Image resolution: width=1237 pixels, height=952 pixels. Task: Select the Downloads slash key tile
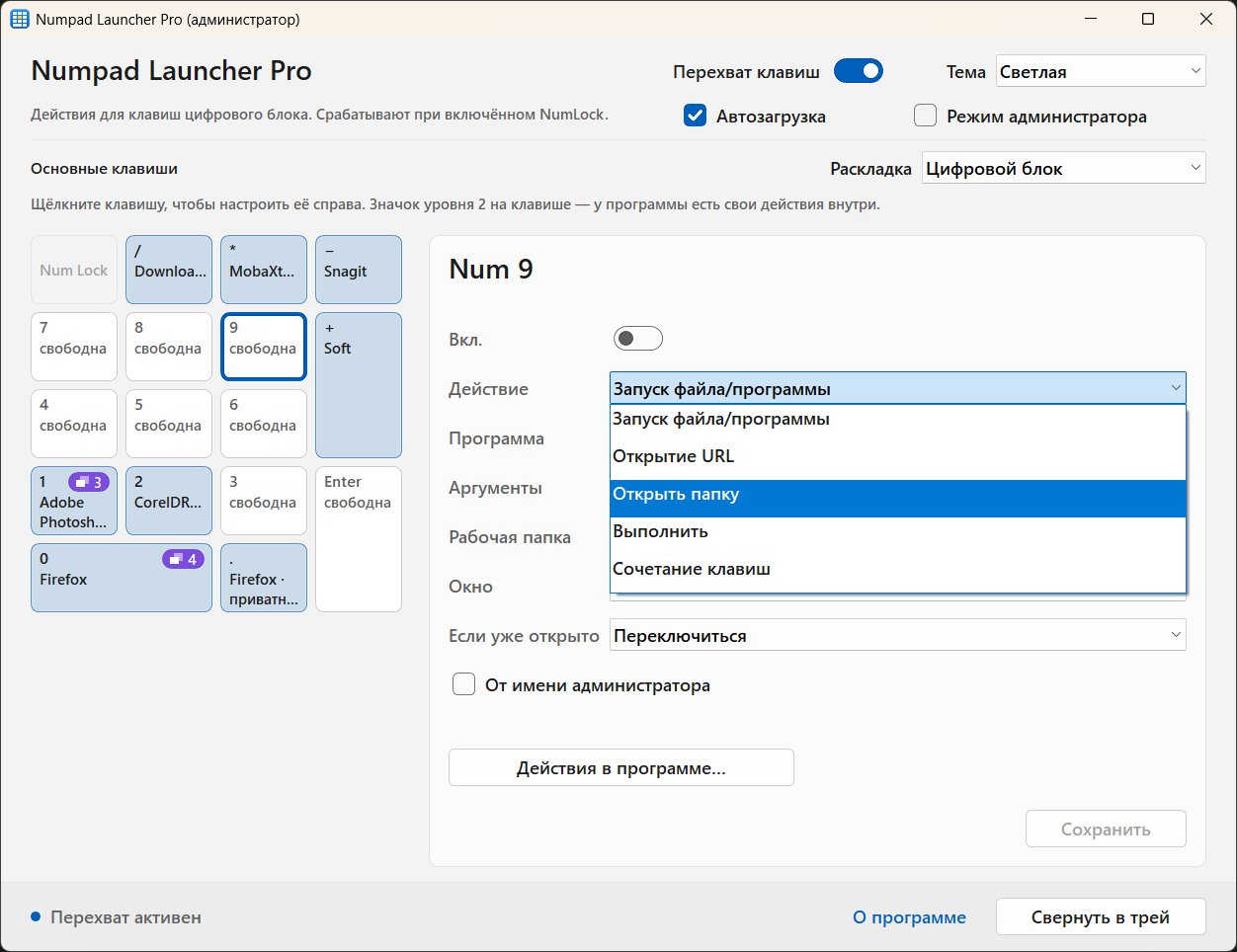[169, 270]
